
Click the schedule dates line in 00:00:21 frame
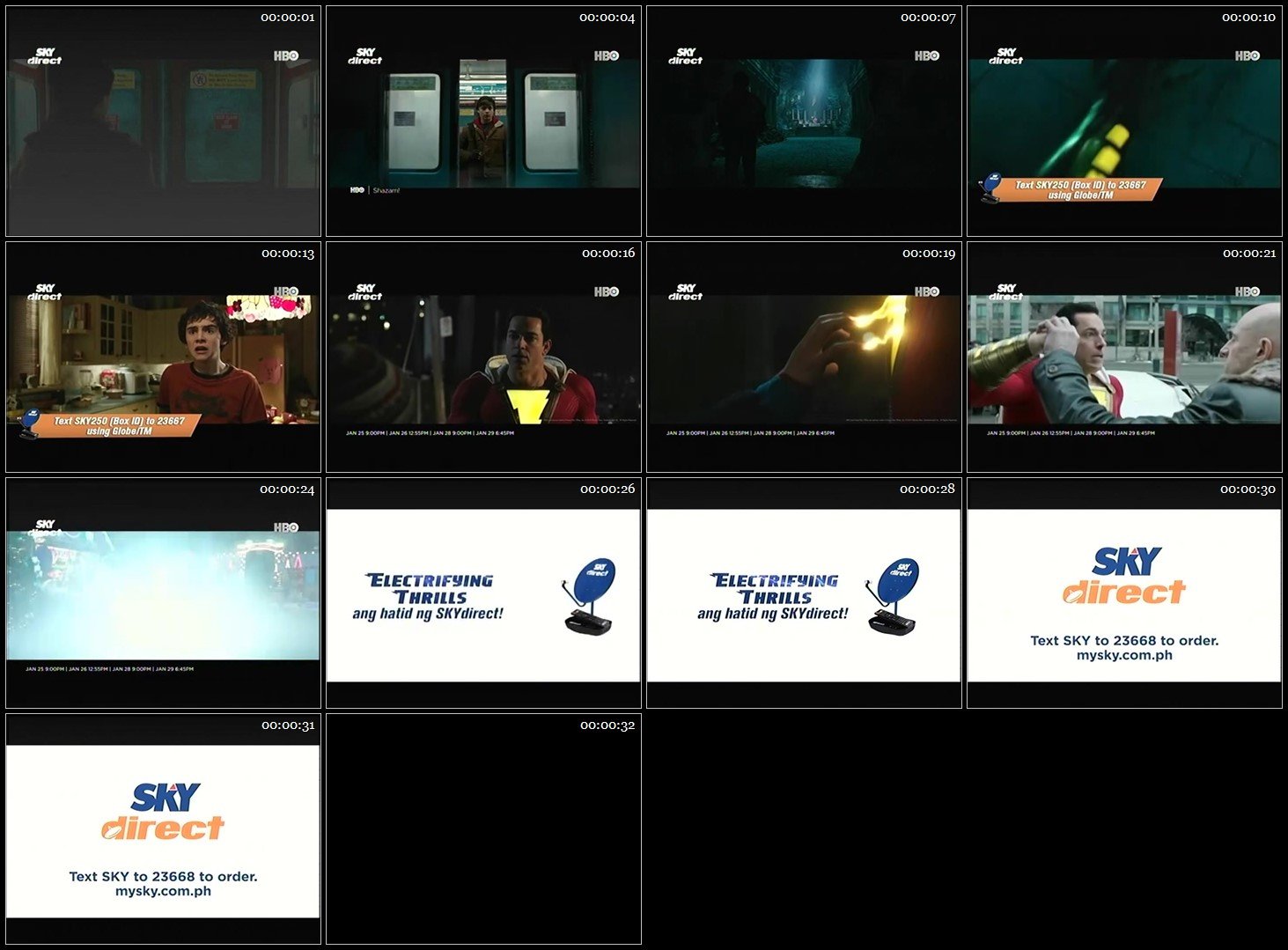pyautogui.click(x=1071, y=433)
